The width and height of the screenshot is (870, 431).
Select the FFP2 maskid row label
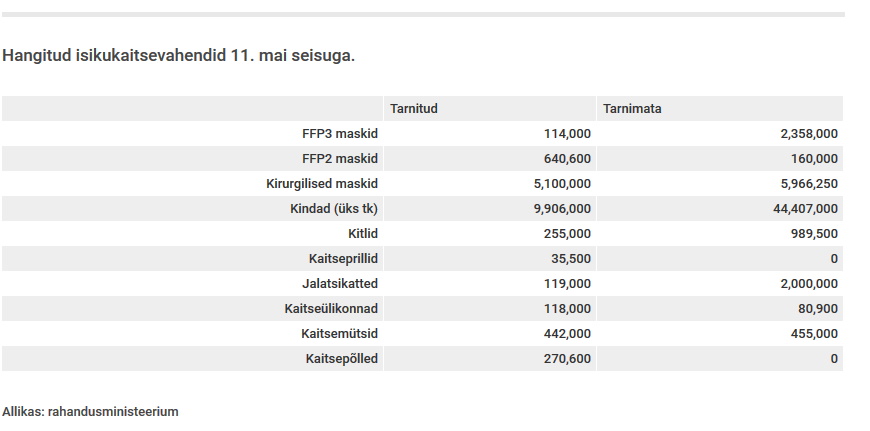click(339, 159)
